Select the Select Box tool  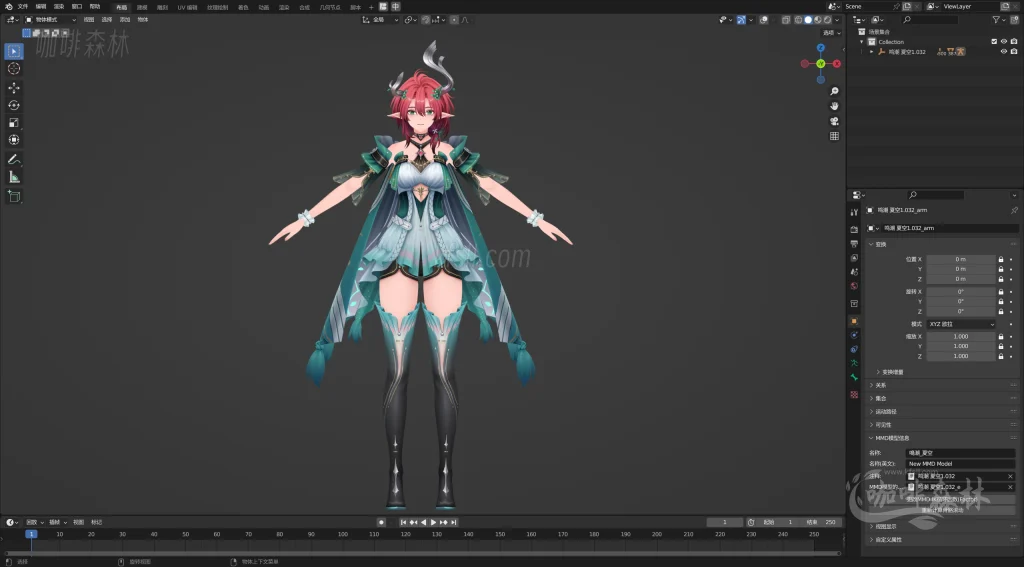[14, 51]
